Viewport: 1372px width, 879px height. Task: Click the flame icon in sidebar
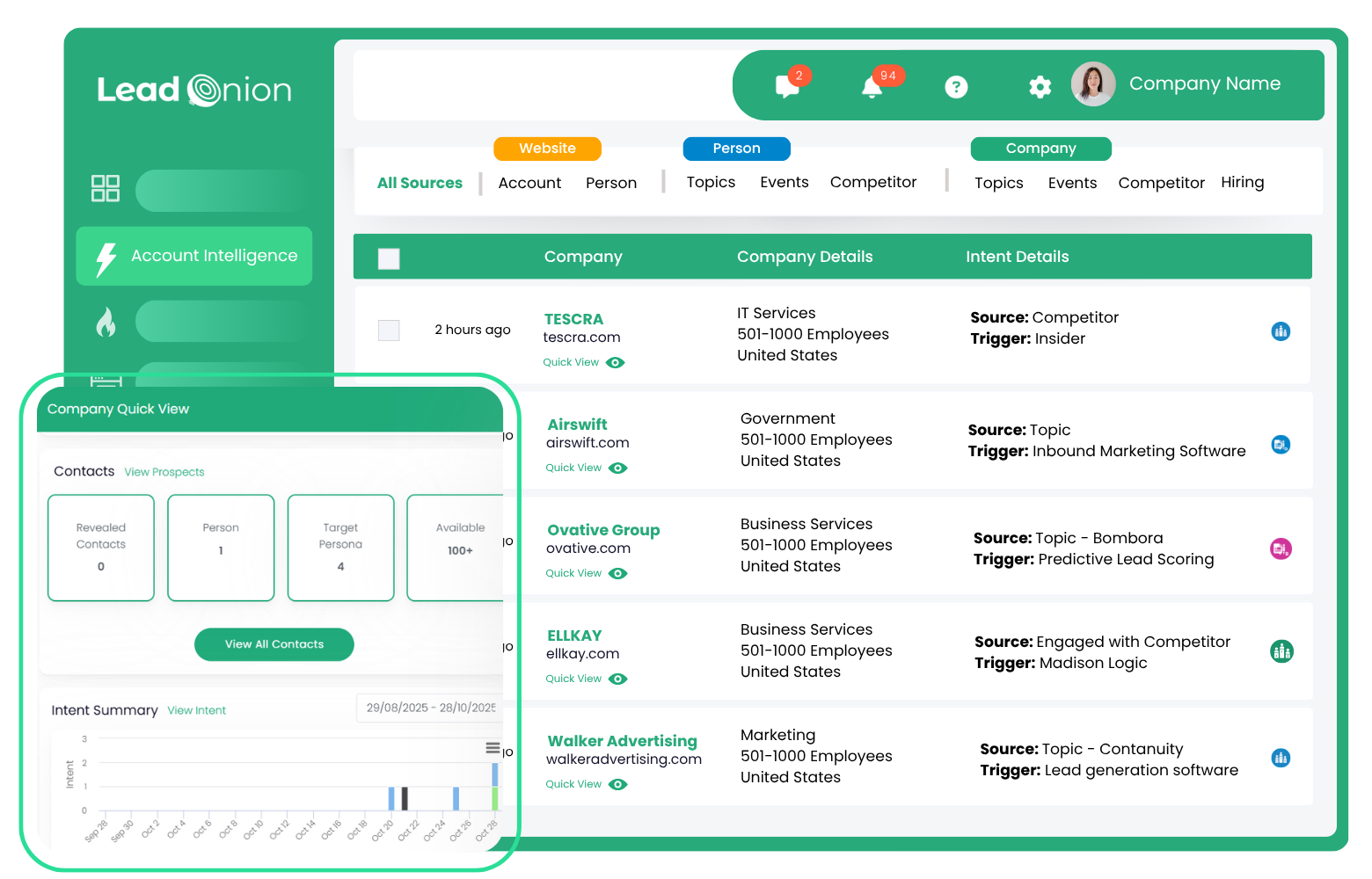click(x=106, y=322)
